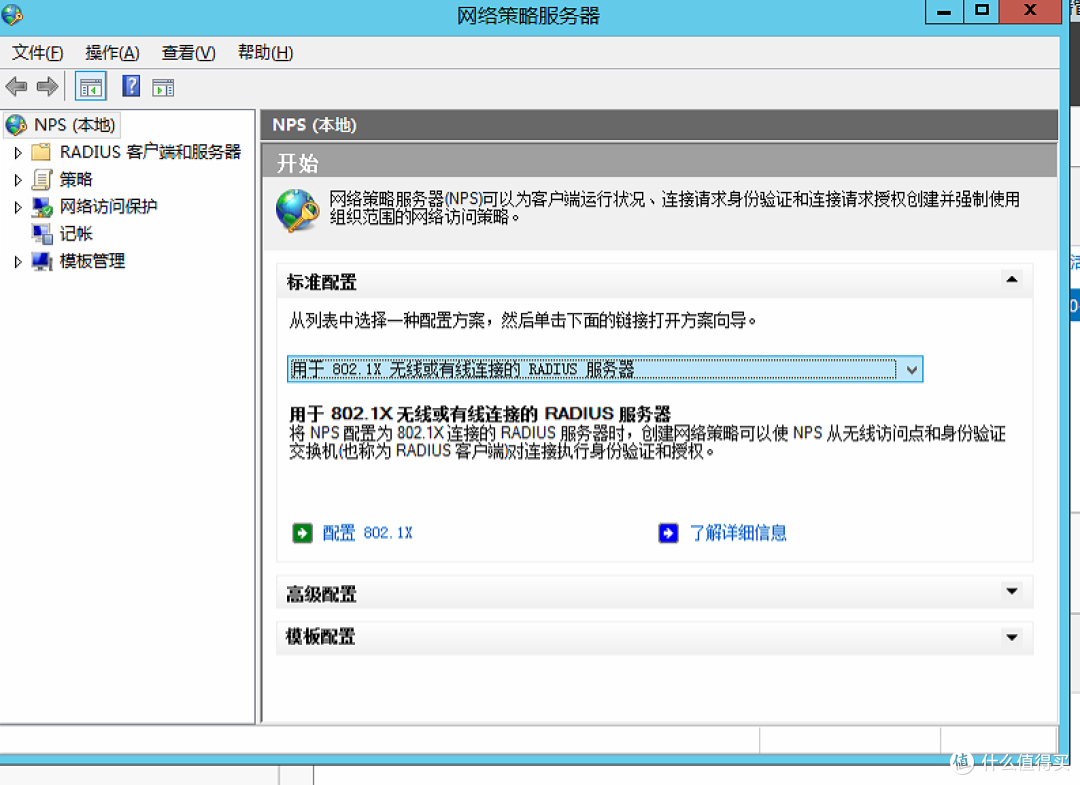Select the 网络访问保护 node icon

click(x=41, y=206)
